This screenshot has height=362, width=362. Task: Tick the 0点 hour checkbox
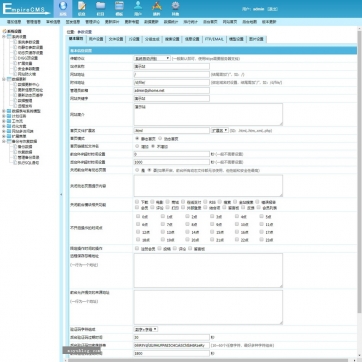click(138, 216)
